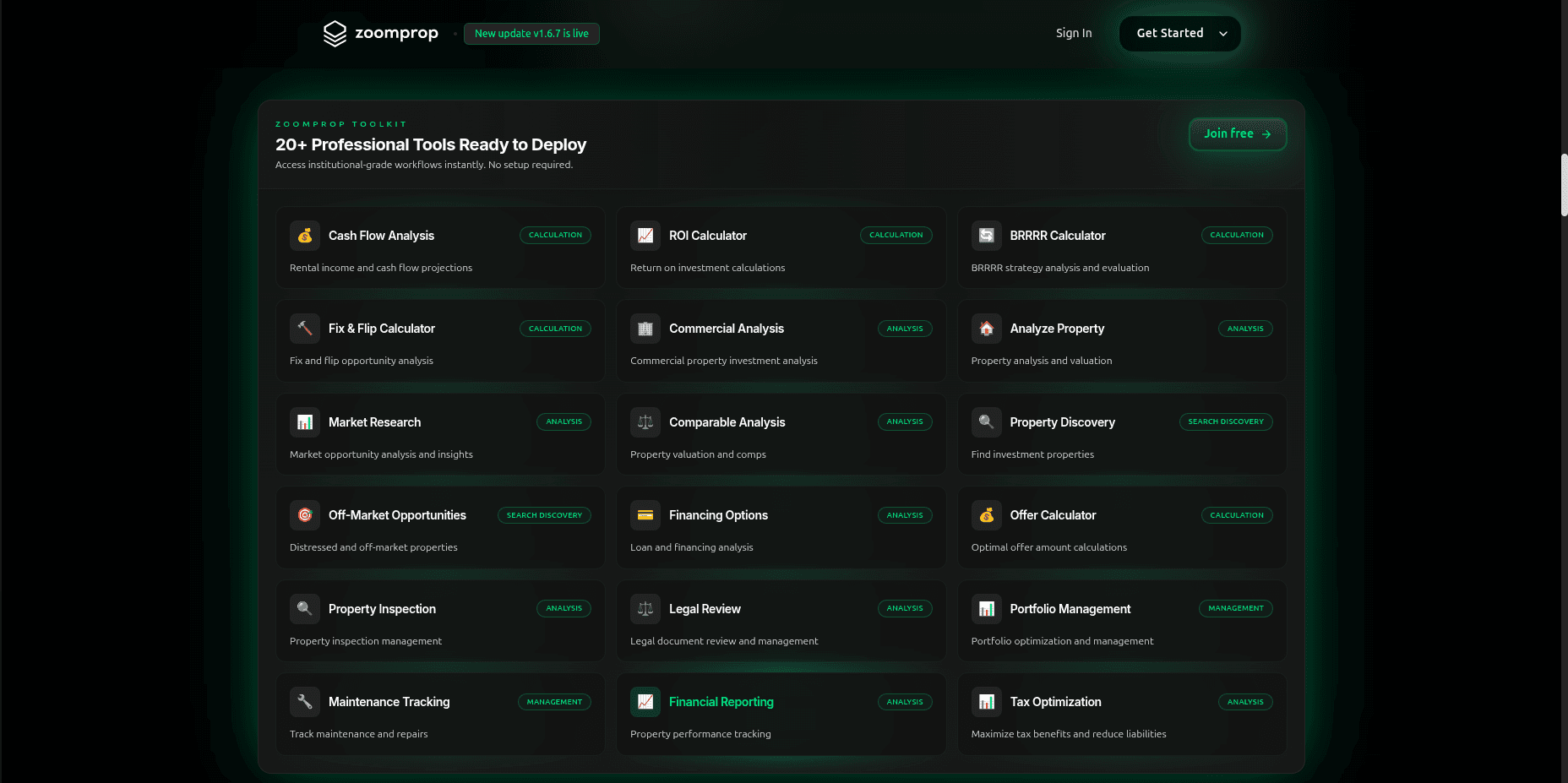The width and height of the screenshot is (1568, 783).
Task: Click 'Optimal offer amount calculations' text
Action: coord(1049,547)
